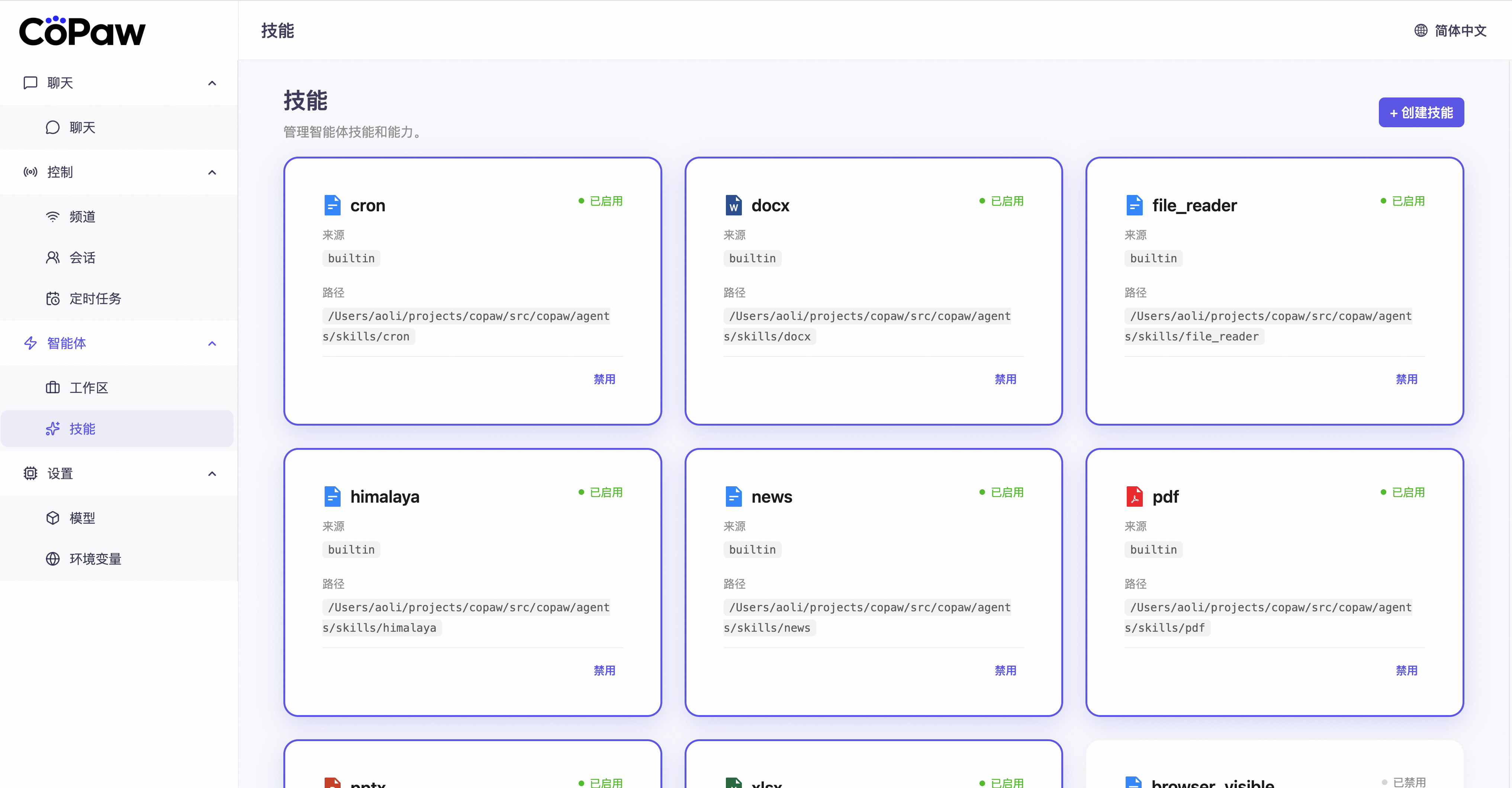Image resolution: width=1512 pixels, height=788 pixels.
Task: Disable the cron skill
Action: click(x=604, y=379)
